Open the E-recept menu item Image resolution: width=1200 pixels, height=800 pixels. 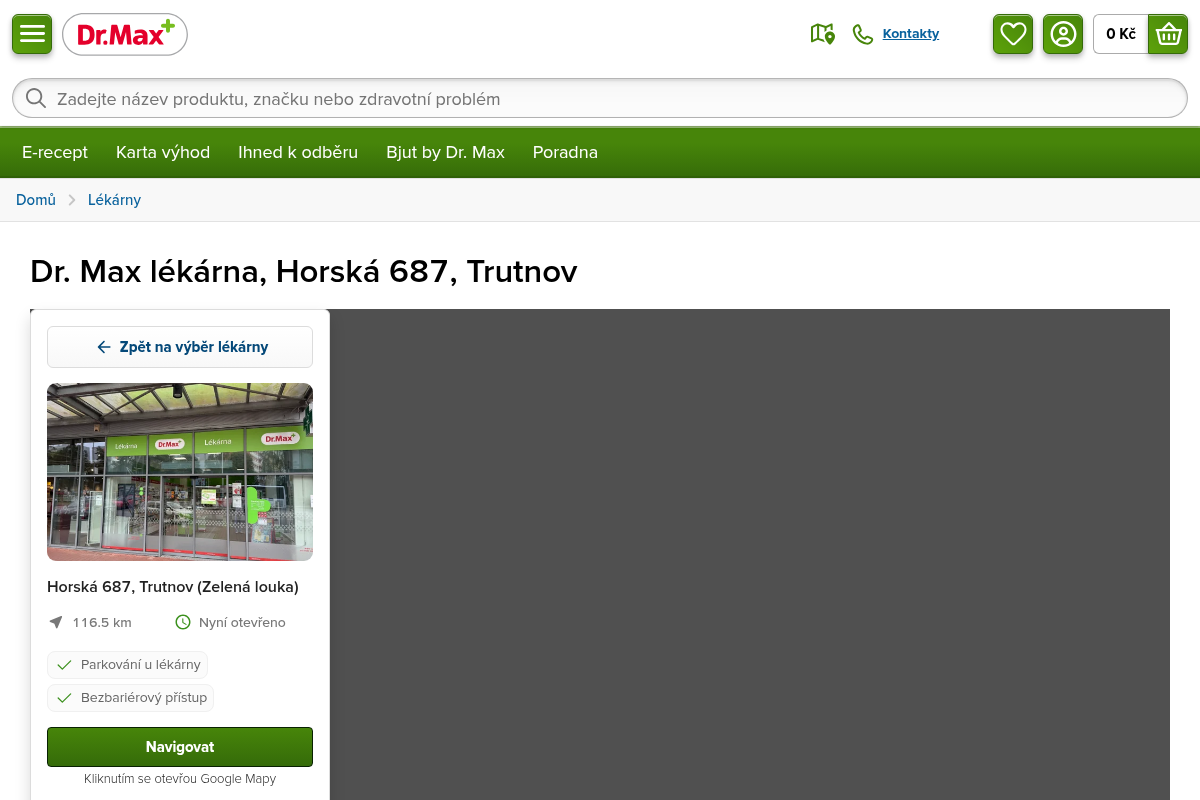(x=55, y=152)
